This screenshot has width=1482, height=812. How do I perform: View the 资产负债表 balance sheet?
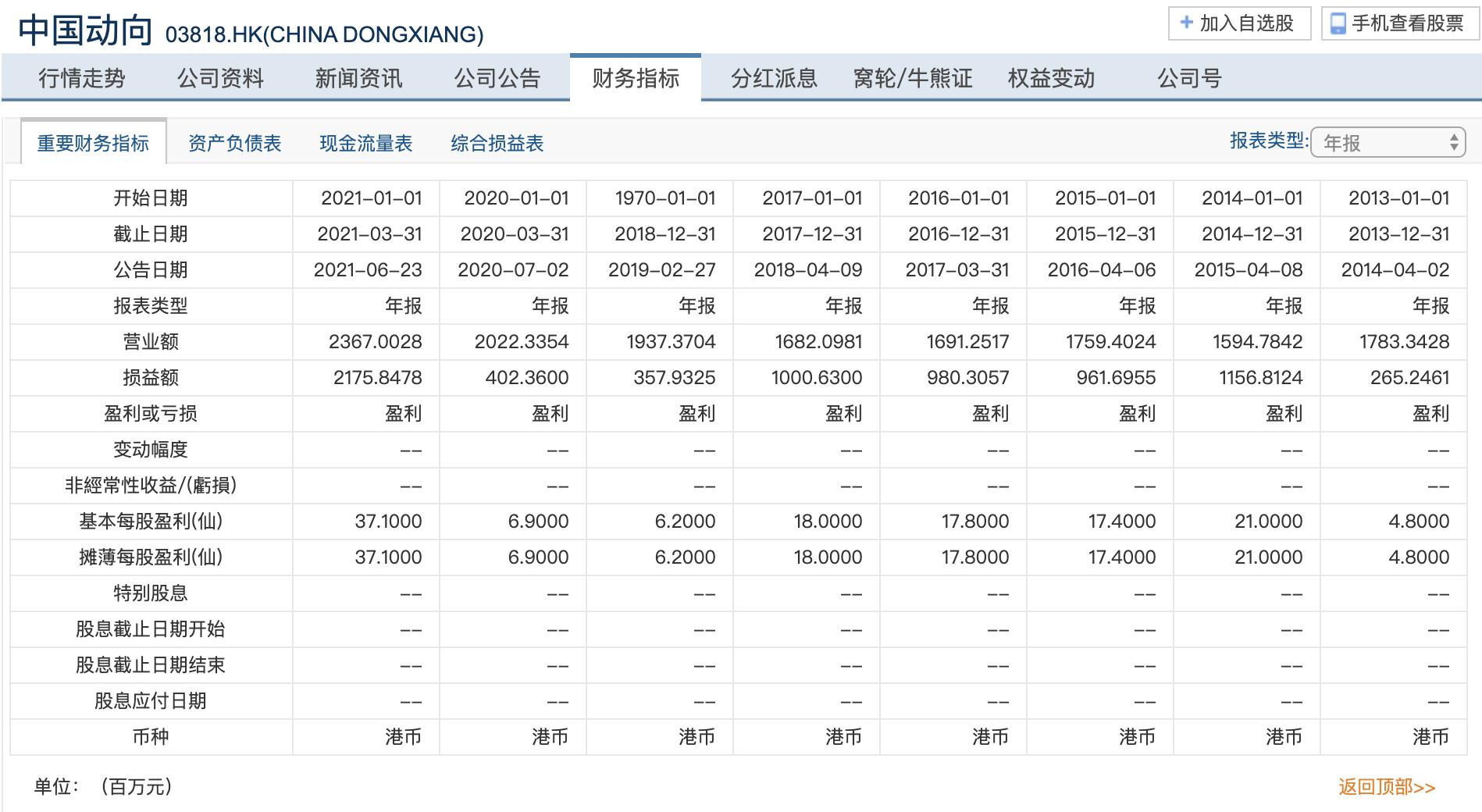click(235, 143)
